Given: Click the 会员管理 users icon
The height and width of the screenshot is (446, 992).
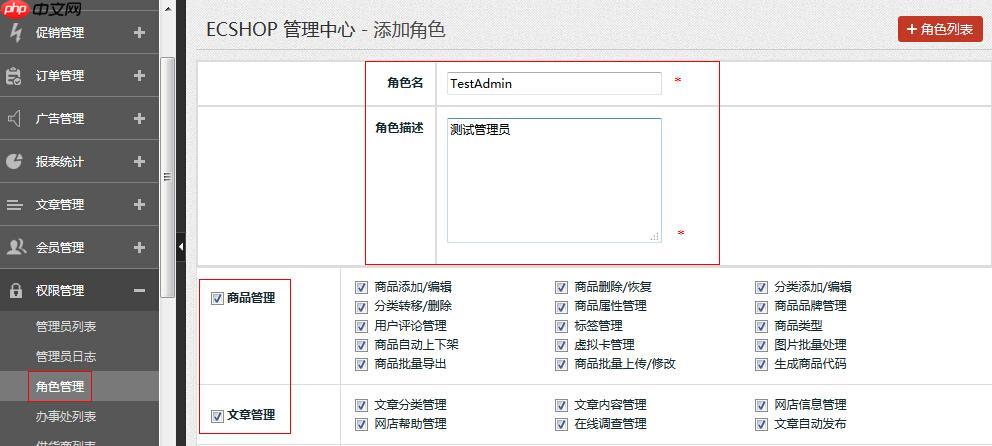Looking at the screenshot, I should pos(15,247).
